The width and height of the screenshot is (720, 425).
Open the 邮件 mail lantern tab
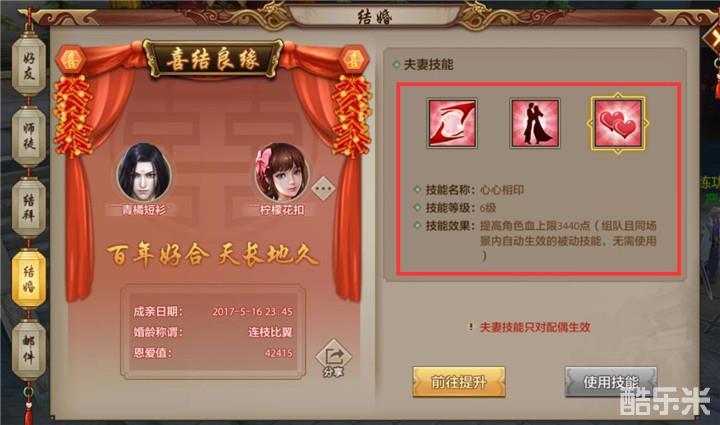[29, 349]
